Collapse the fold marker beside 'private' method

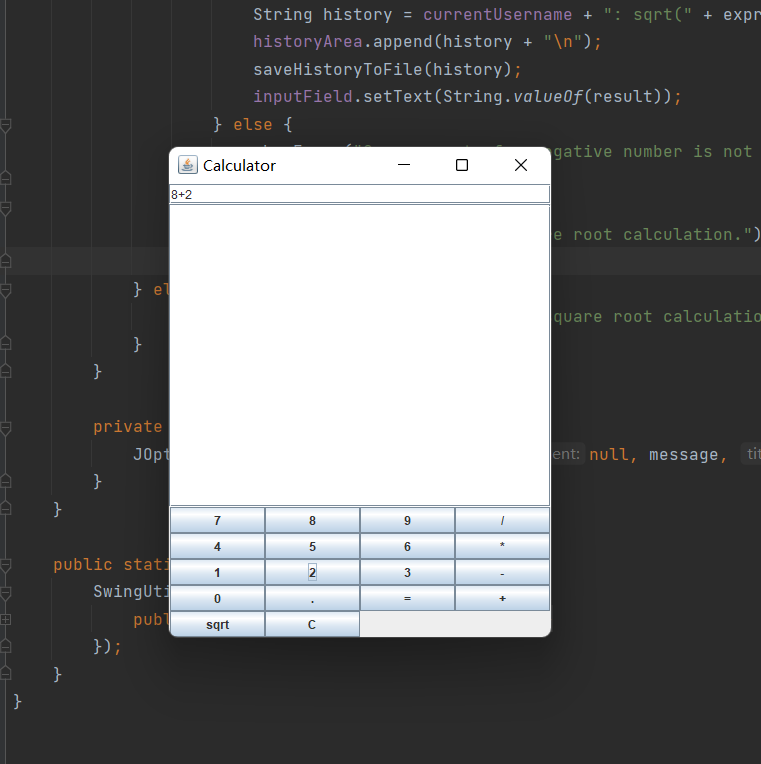coord(6,428)
